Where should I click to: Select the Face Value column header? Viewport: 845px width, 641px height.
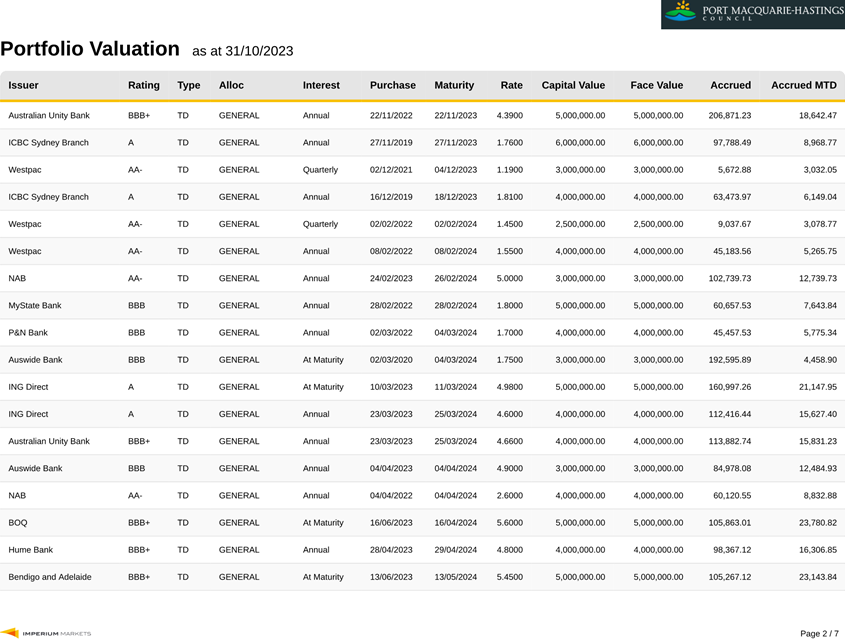pyautogui.click(x=657, y=85)
